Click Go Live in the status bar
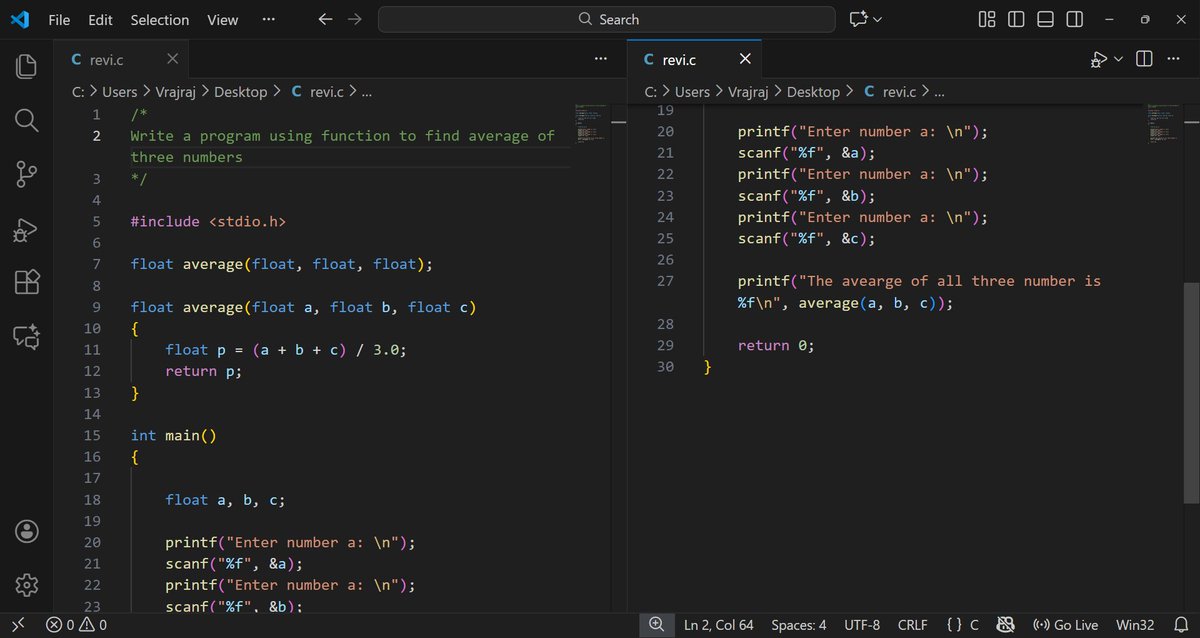1200x638 pixels. (1065, 624)
